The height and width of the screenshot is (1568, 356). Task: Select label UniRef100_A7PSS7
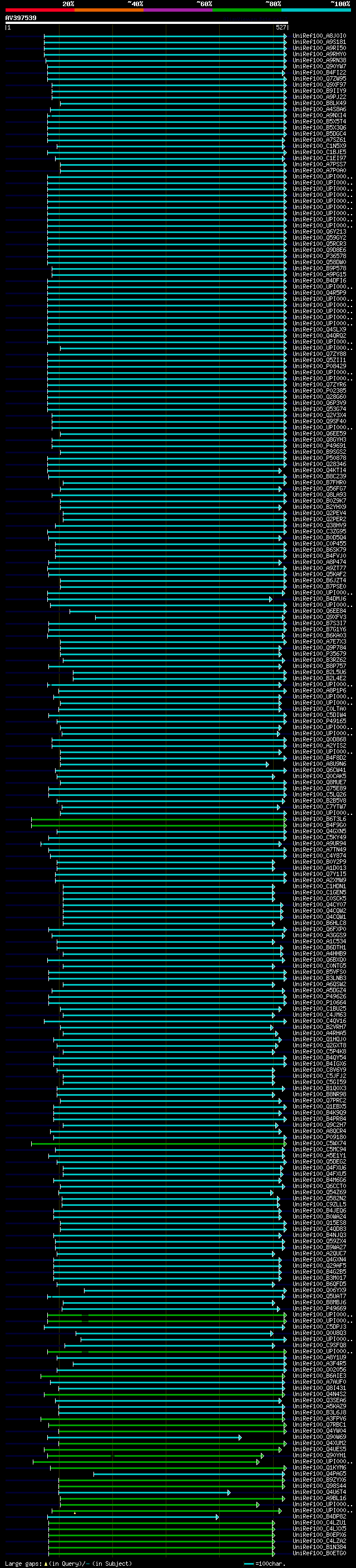pos(319,164)
